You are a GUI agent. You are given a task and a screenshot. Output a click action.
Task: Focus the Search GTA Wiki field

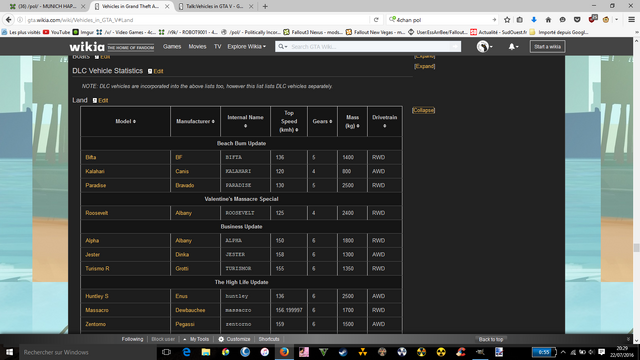coord(369,47)
